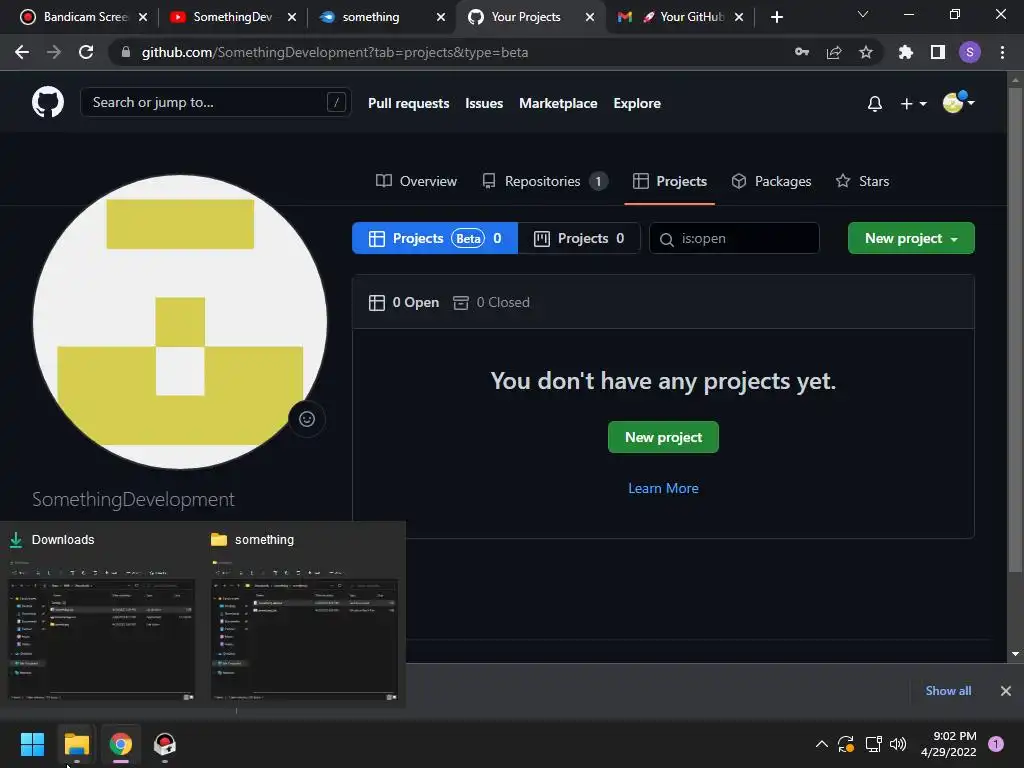Image resolution: width=1024 pixels, height=768 pixels.
Task: Close the Bandicam tab
Action: coord(143,17)
